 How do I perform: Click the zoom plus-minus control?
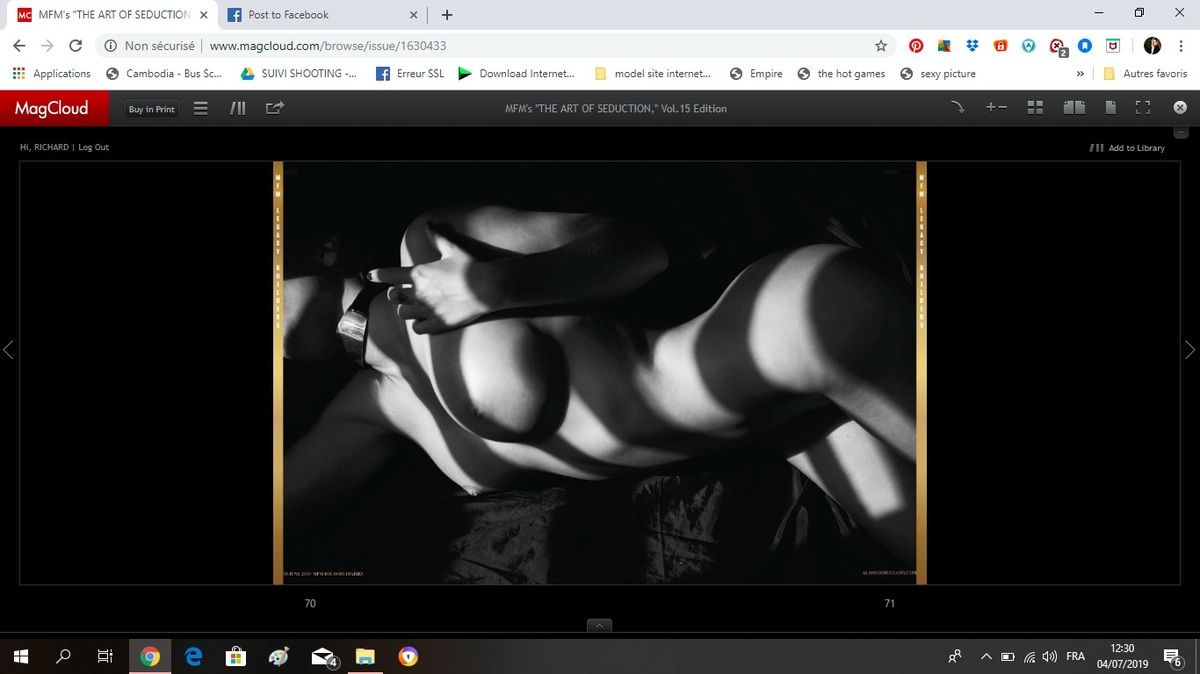(996, 108)
